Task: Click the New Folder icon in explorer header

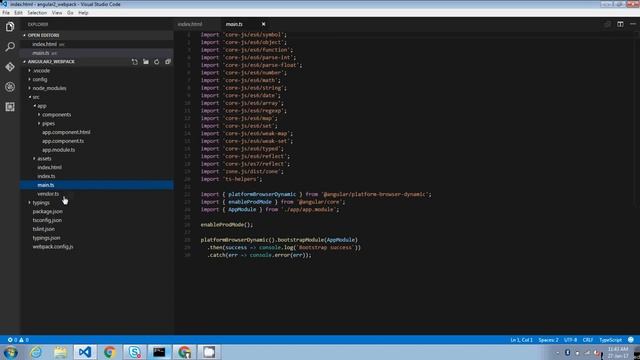Action: (x=146, y=62)
